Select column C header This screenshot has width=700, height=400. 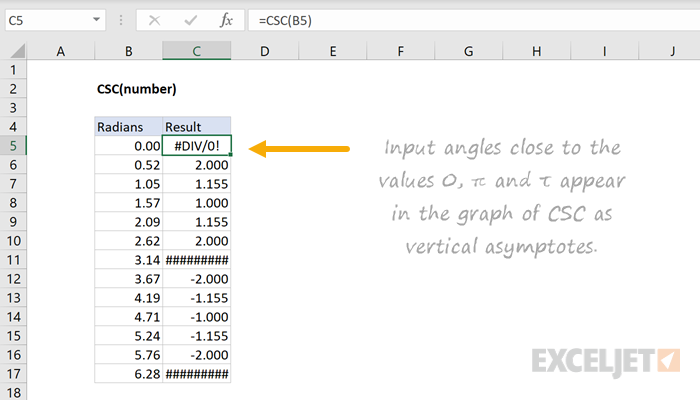click(196, 51)
